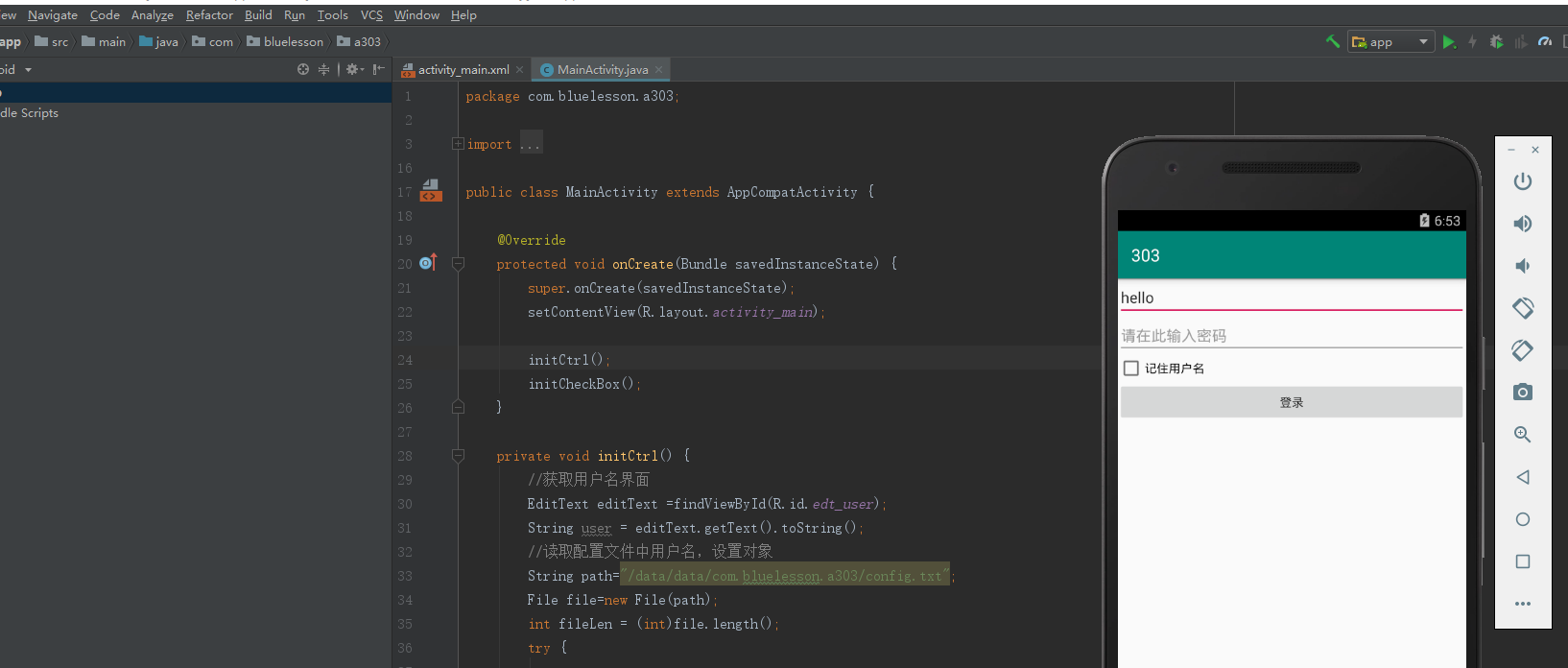
Task: Switch to the MainActivity.java tab
Action: [603, 69]
